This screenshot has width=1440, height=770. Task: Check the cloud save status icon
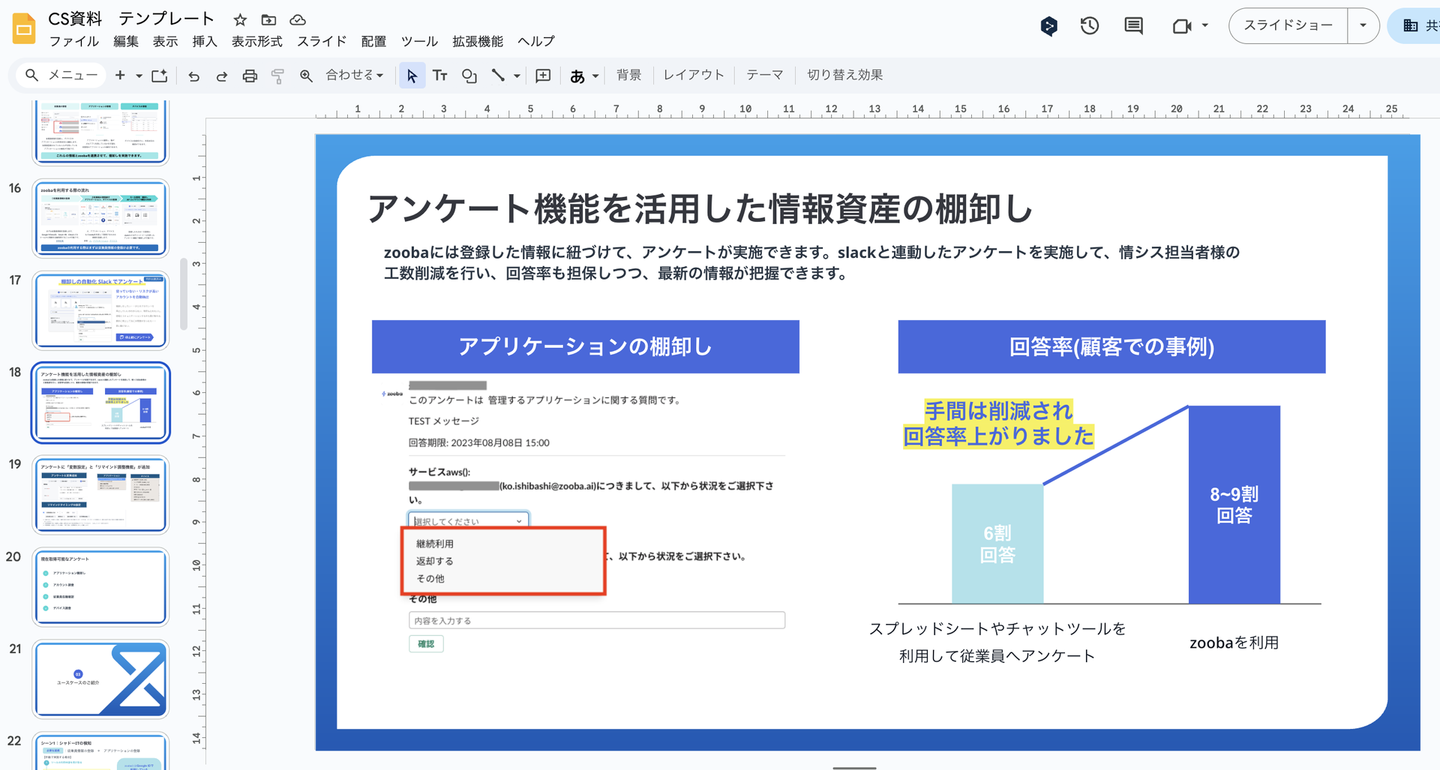click(x=297, y=20)
